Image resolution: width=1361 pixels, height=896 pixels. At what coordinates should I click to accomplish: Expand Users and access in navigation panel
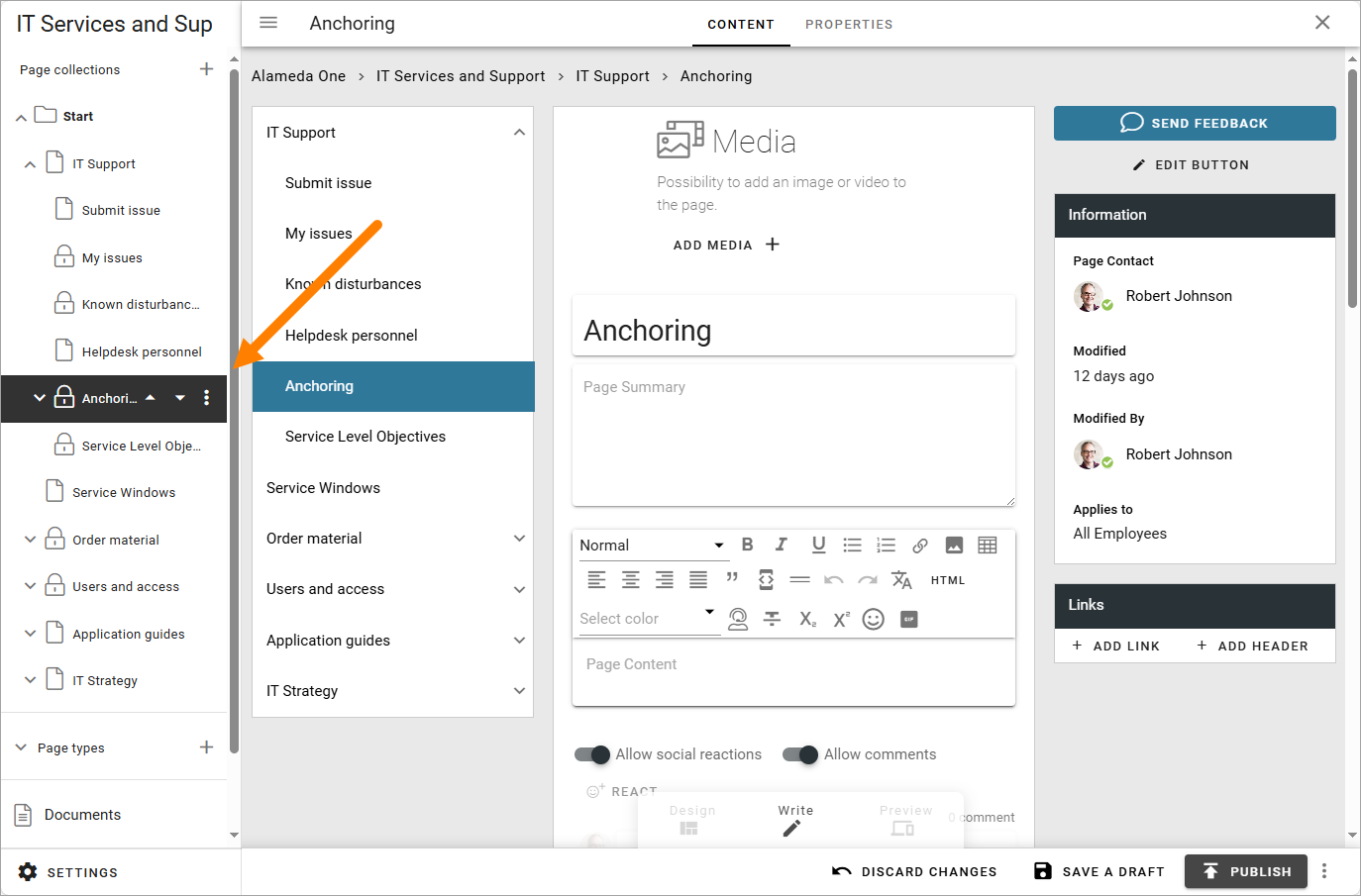click(x=519, y=589)
